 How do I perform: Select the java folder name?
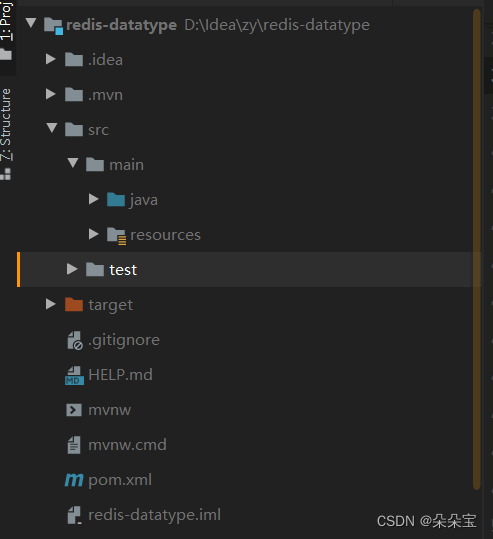144,200
